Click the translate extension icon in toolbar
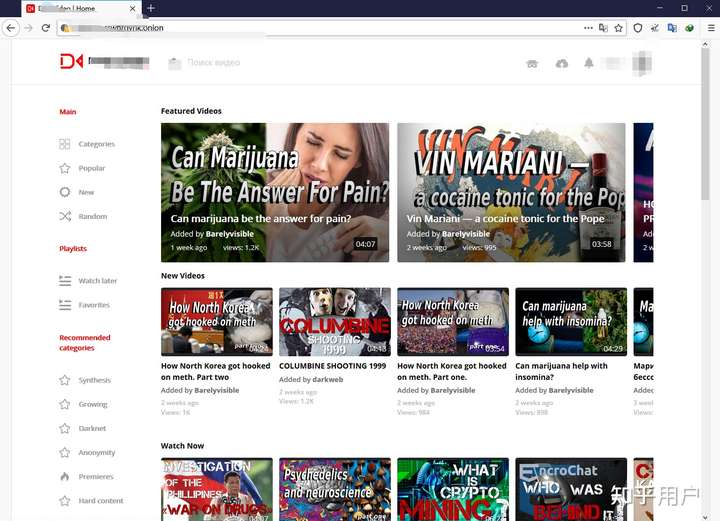The image size is (720, 521). [672, 28]
